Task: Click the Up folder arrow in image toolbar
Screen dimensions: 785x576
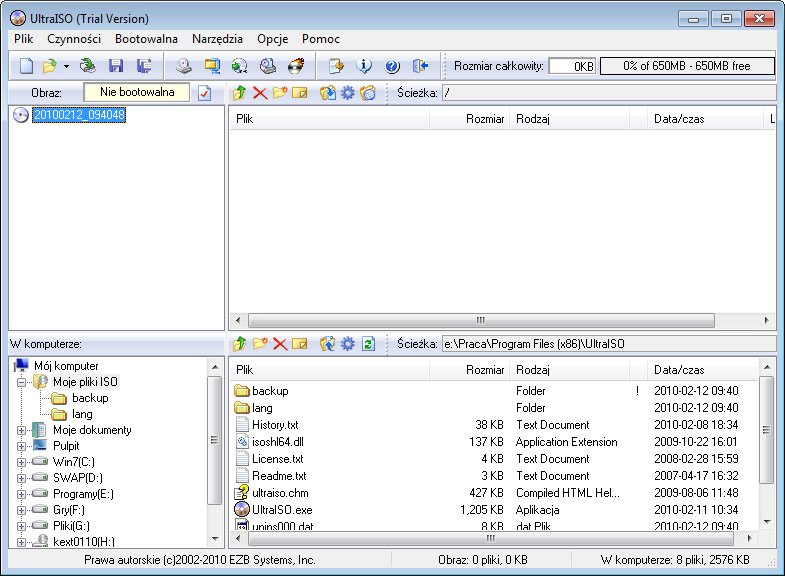Action: 239,93
